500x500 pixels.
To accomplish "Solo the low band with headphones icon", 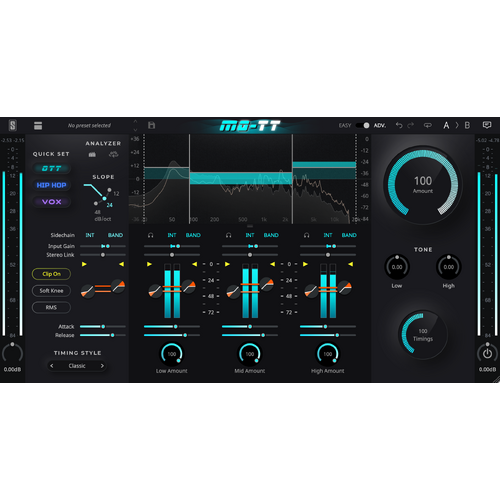I will coord(151,235).
